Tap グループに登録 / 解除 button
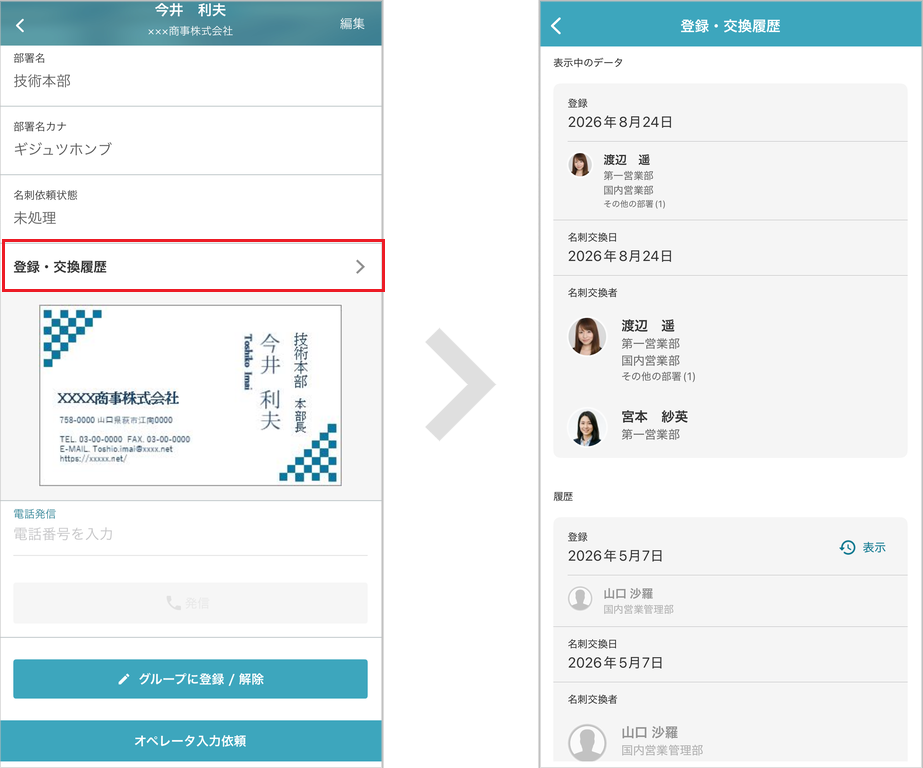The image size is (923, 768). click(190, 679)
